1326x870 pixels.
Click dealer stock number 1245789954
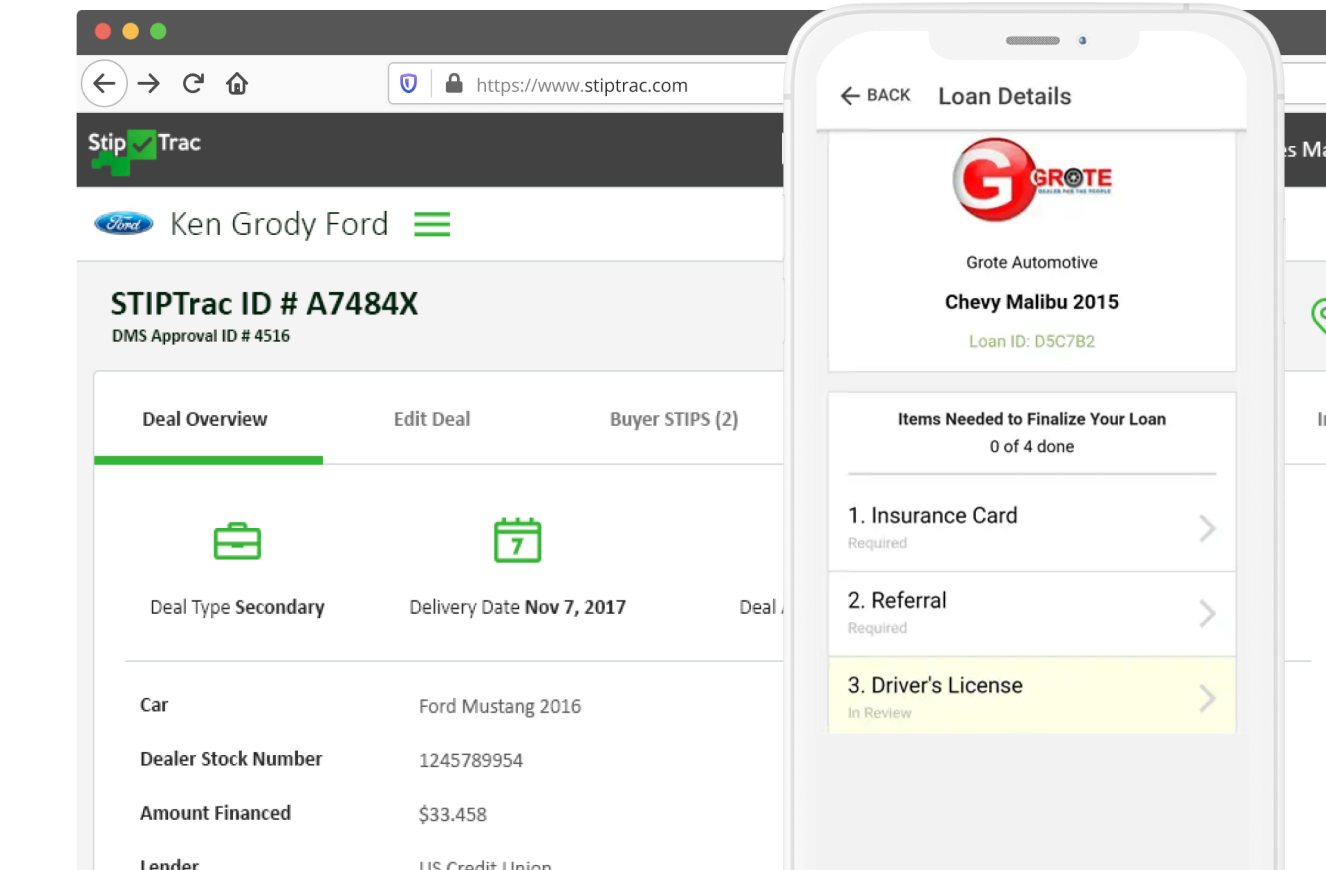pyautogui.click(x=471, y=760)
